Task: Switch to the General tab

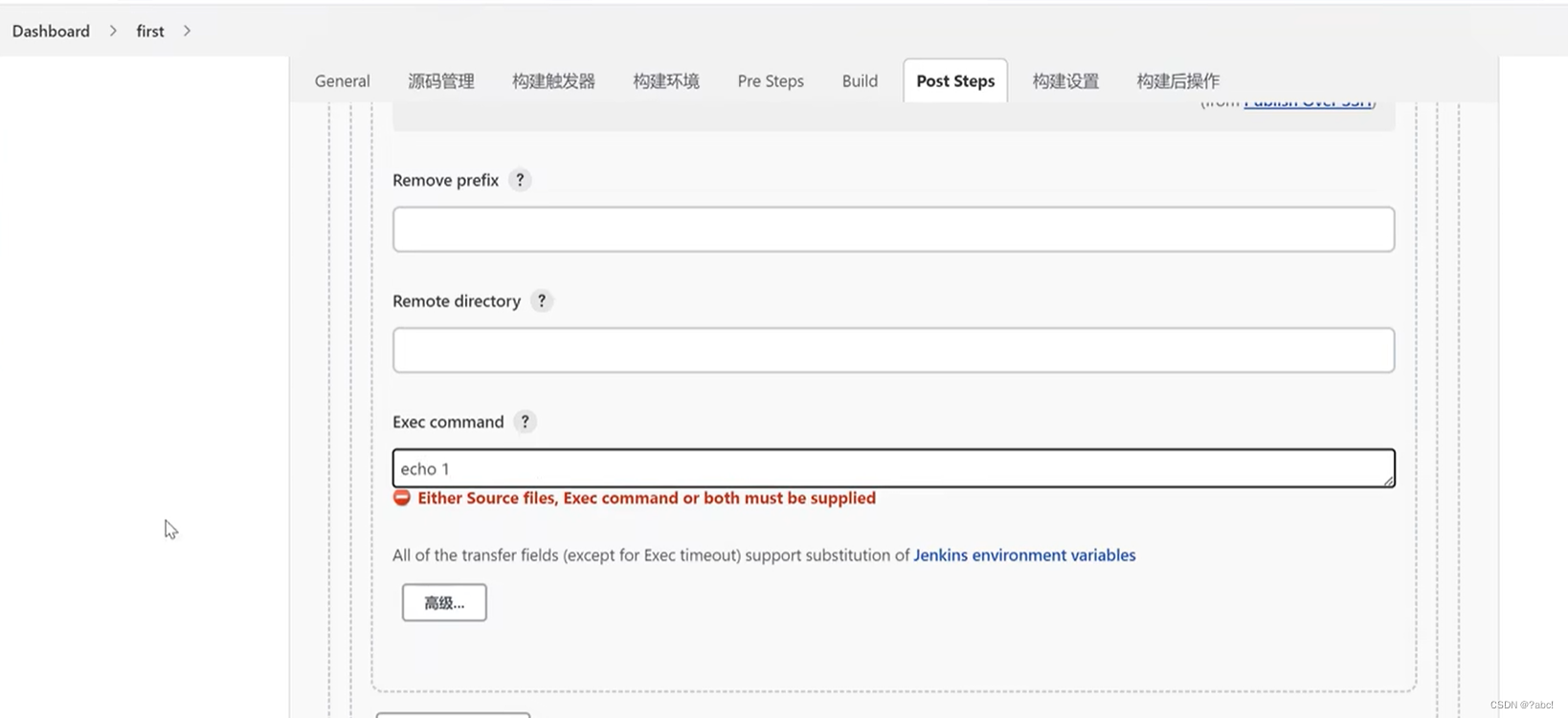Action: [x=343, y=81]
